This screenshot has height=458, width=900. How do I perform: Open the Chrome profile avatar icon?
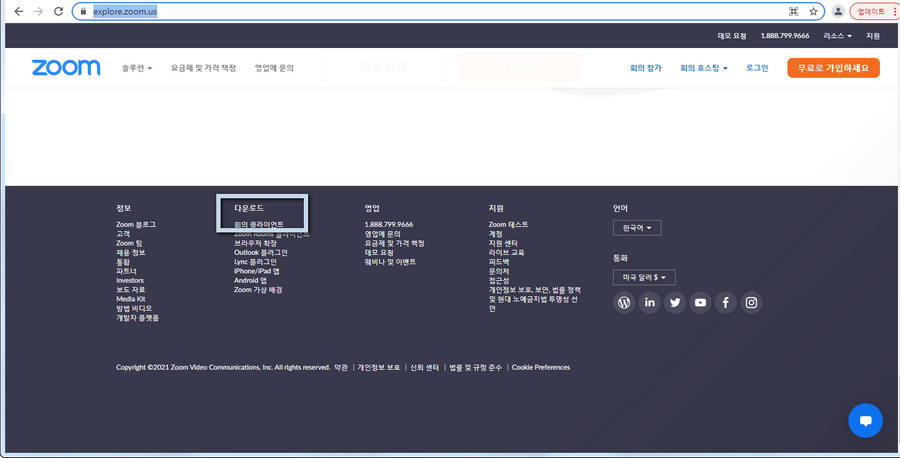click(x=838, y=11)
